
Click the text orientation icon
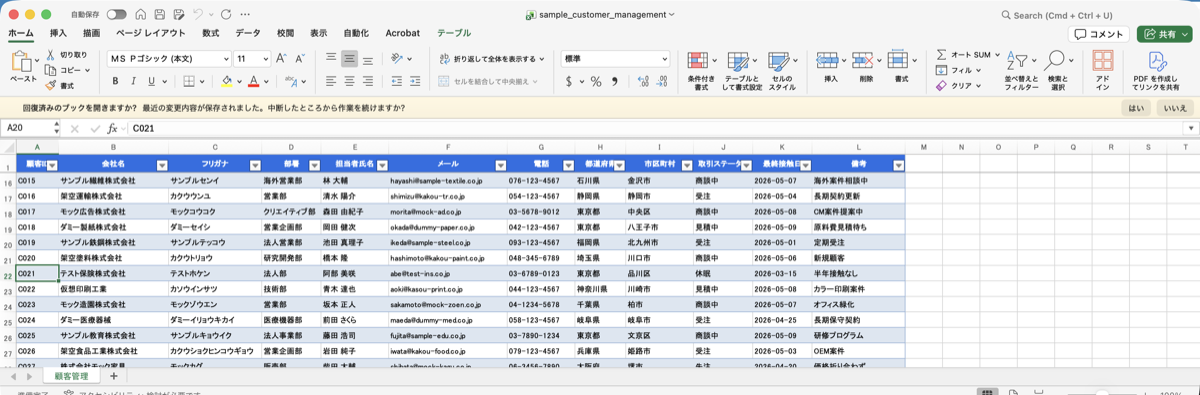point(398,59)
